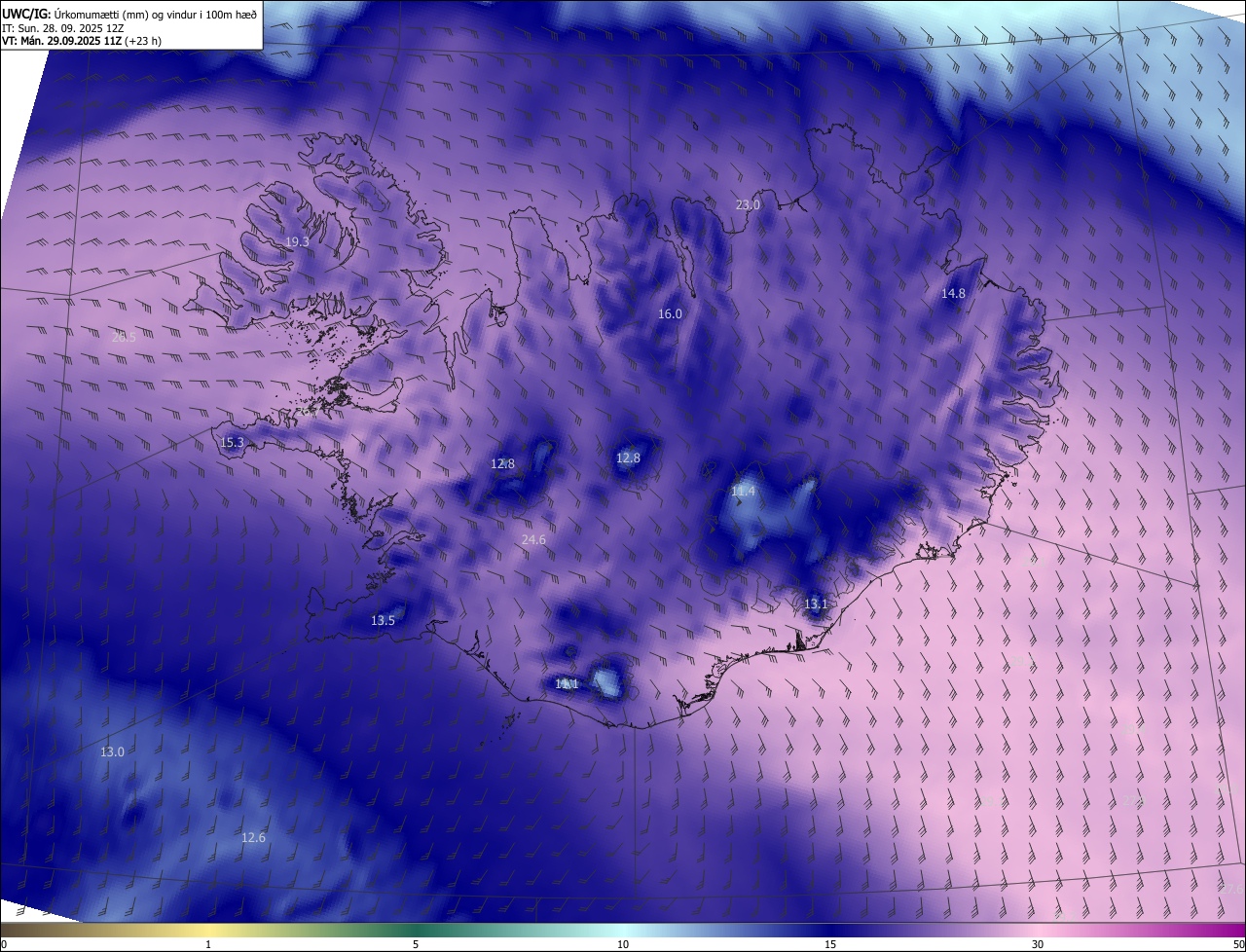The width and height of the screenshot is (1246, 952).
Task: Select the colorbar tick label 10
Action: 623,945
